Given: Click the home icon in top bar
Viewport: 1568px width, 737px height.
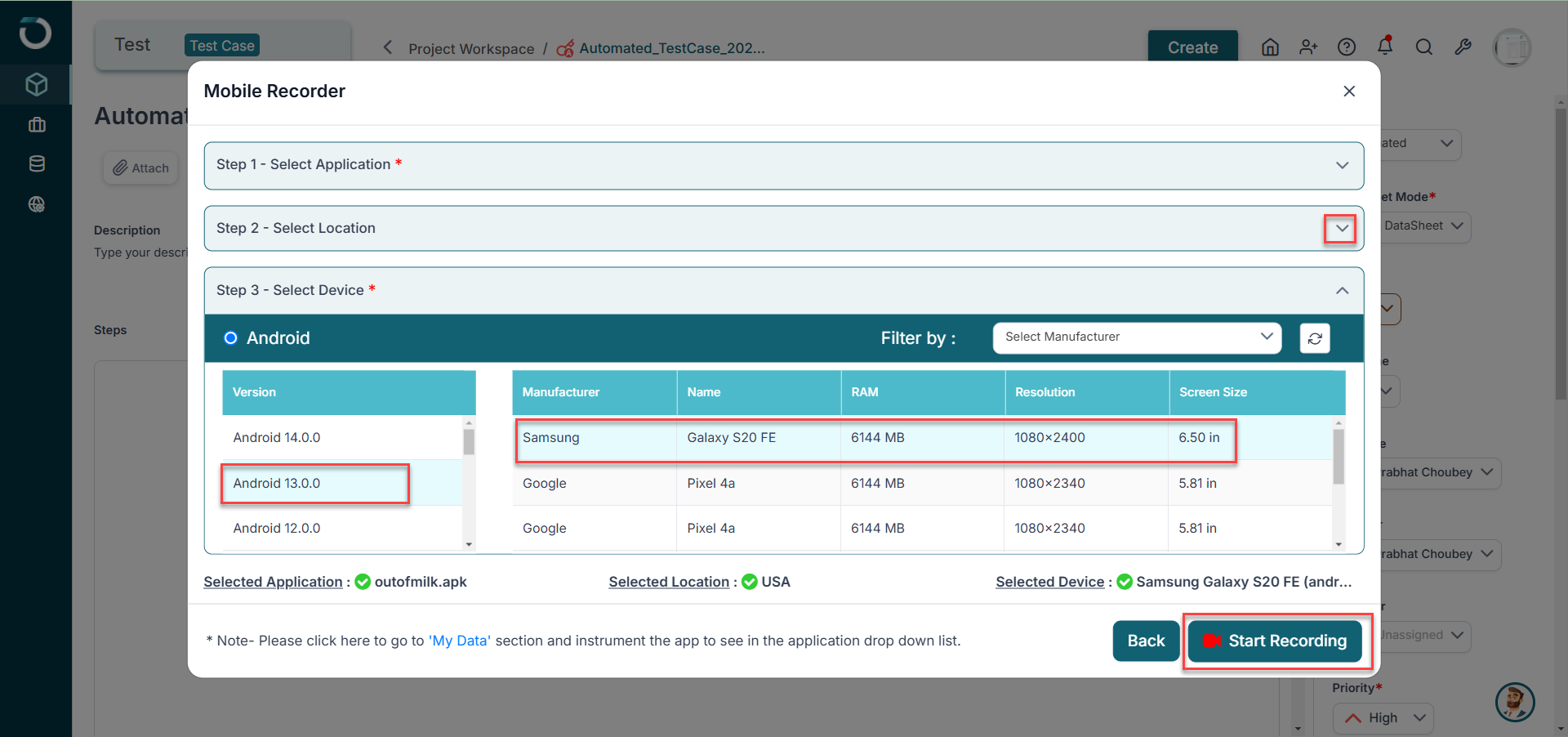Looking at the screenshot, I should point(1270,47).
